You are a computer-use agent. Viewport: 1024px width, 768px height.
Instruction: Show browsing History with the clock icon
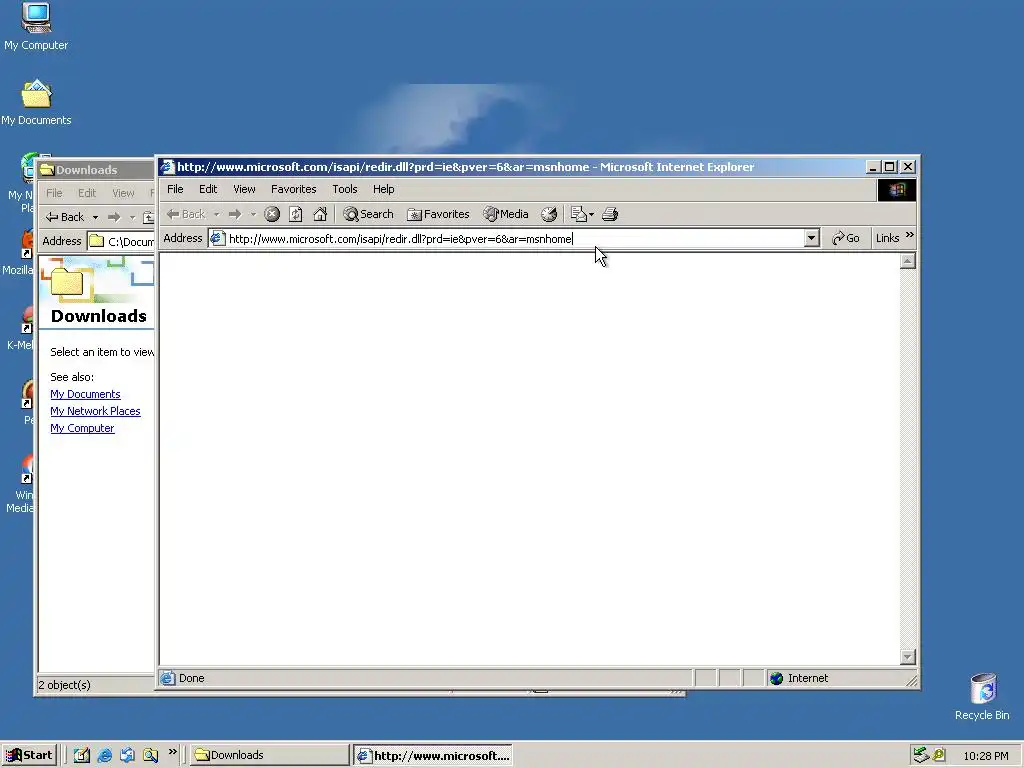coord(549,214)
